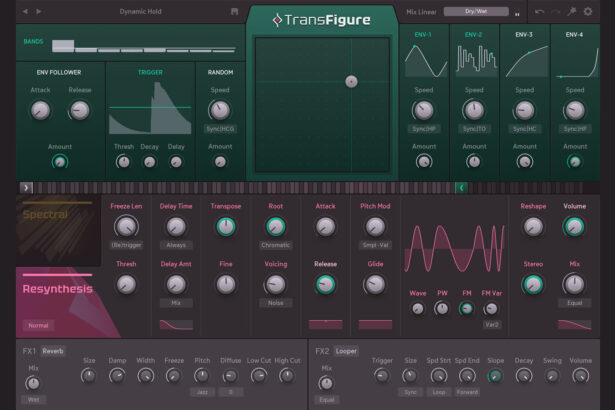The width and height of the screenshot is (615, 410).
Task: Load the next preset with the right arrow
Action: (x=39, y=12)
